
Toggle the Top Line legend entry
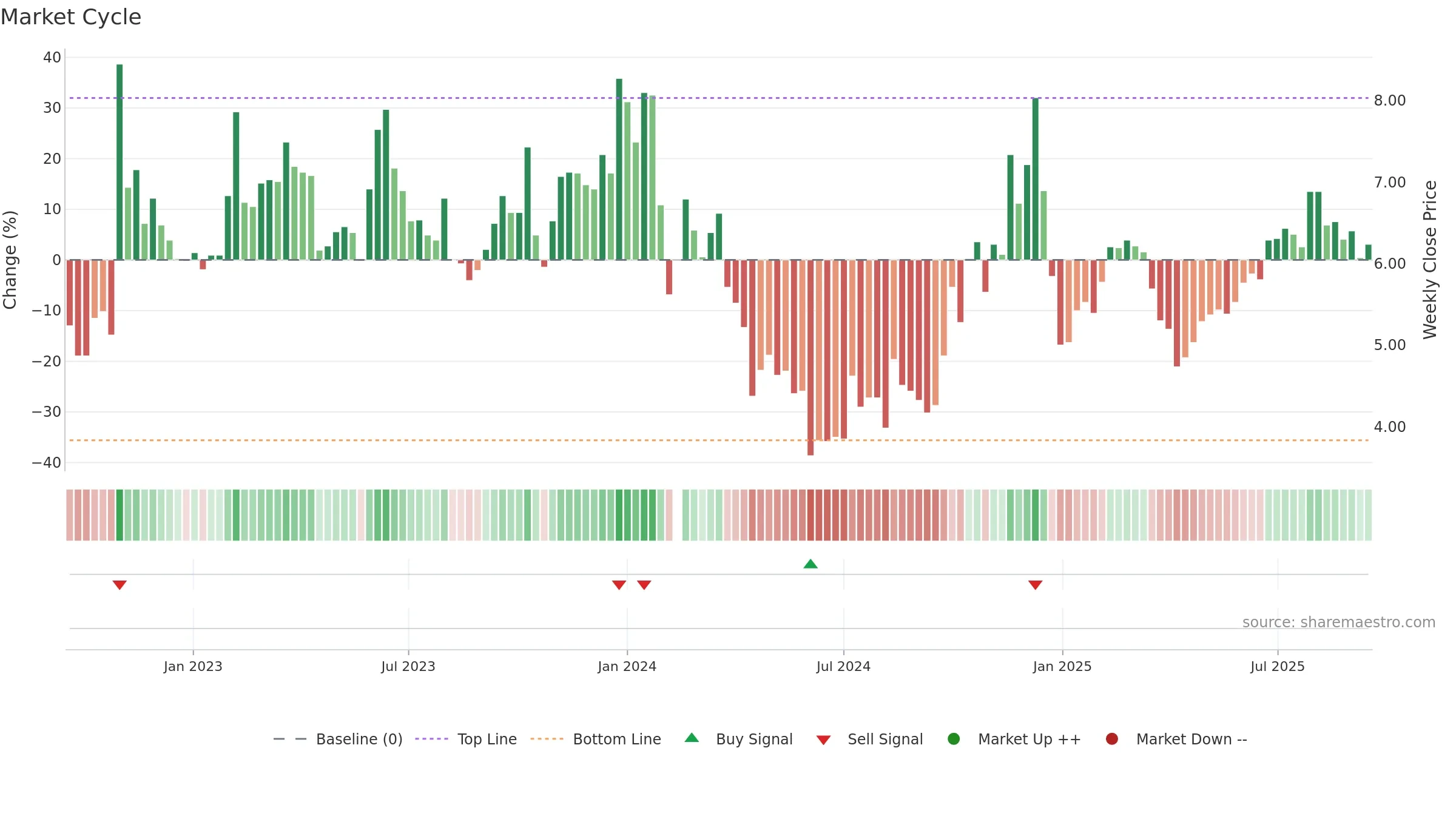coord(466,739)
